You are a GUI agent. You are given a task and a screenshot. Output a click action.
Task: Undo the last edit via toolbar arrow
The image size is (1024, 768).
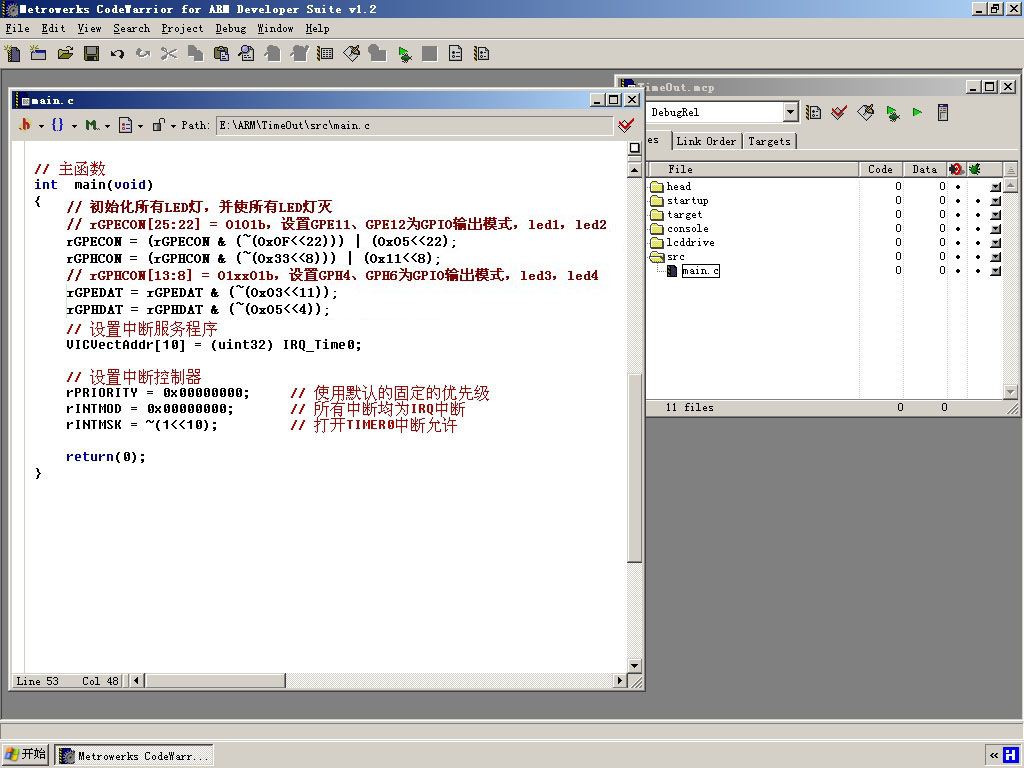tap(117, 54)
